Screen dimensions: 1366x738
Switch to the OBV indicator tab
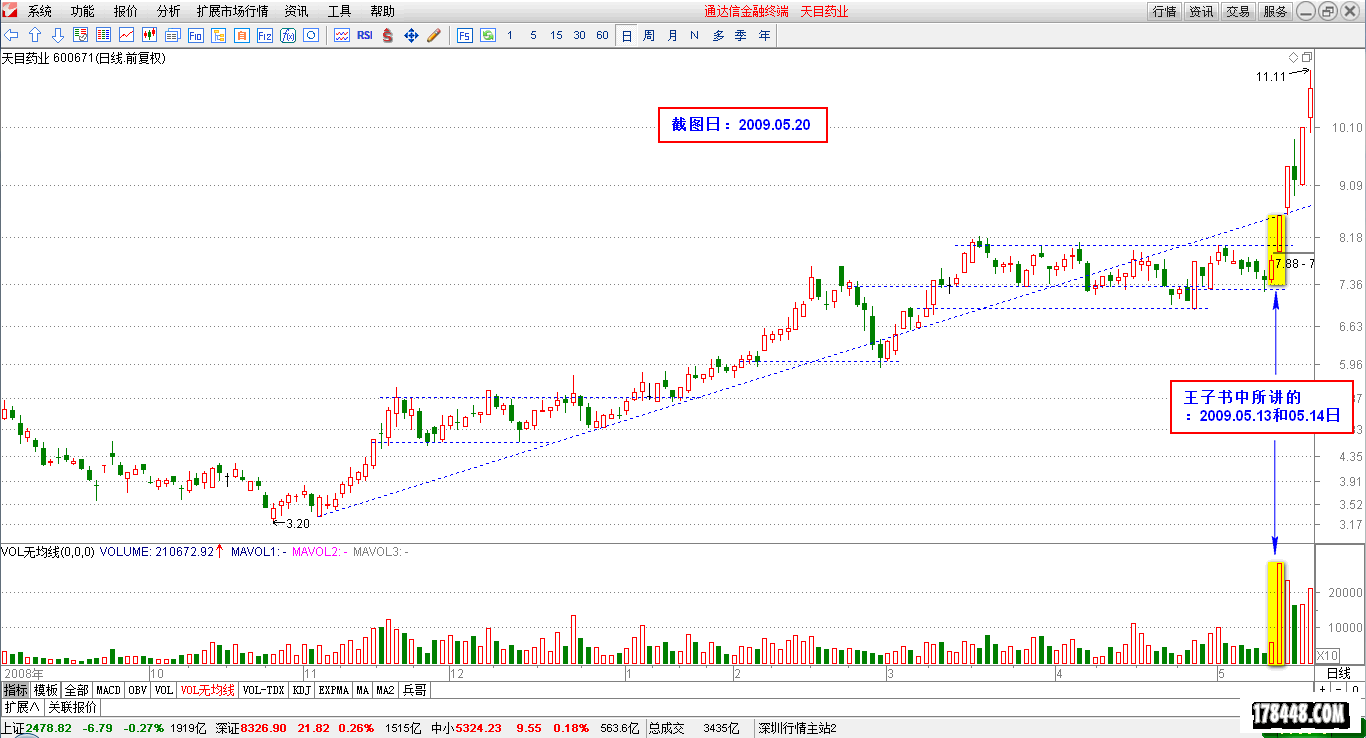click(x=138, y=690)
